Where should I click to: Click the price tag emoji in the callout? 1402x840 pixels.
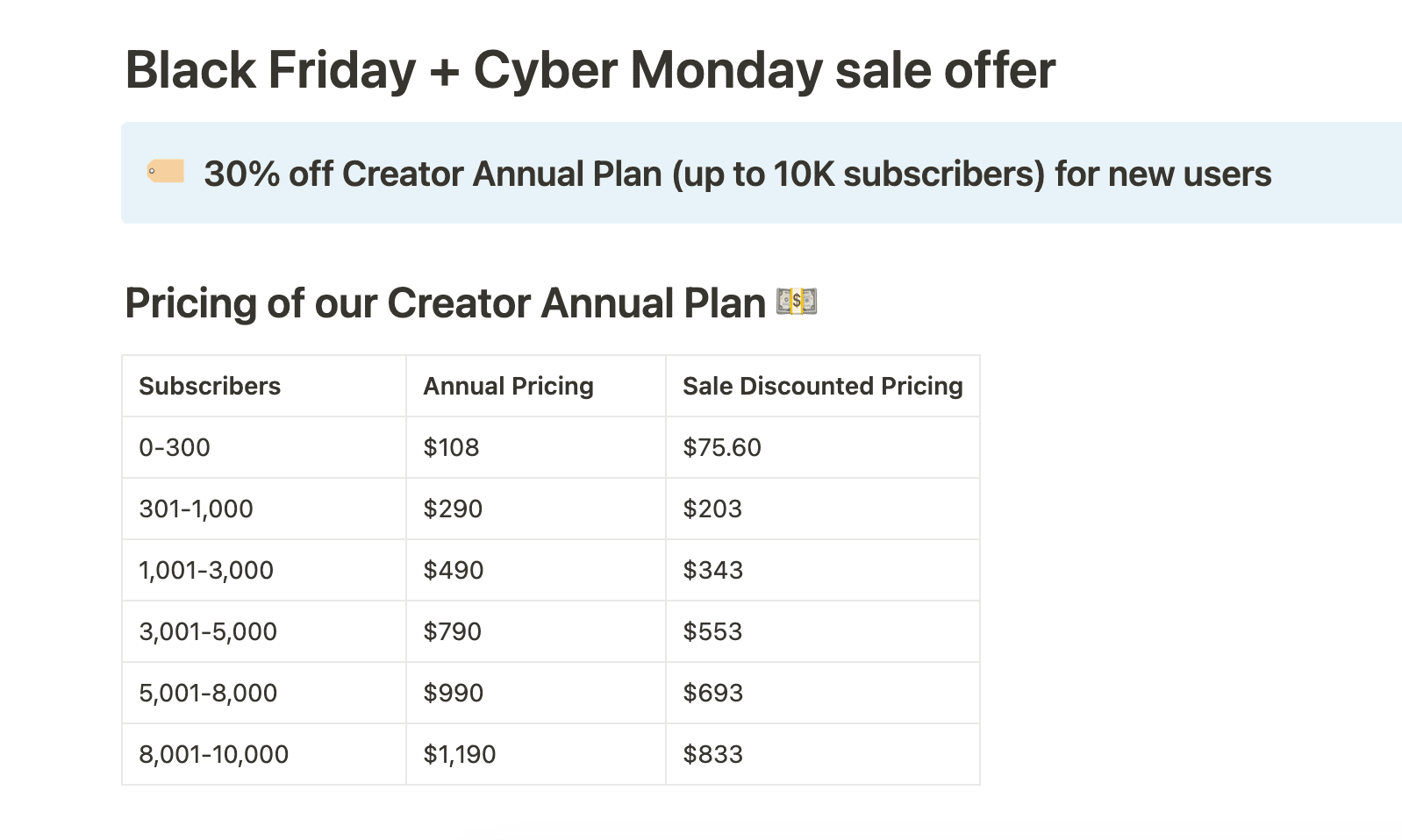click(x=166, y=172)
